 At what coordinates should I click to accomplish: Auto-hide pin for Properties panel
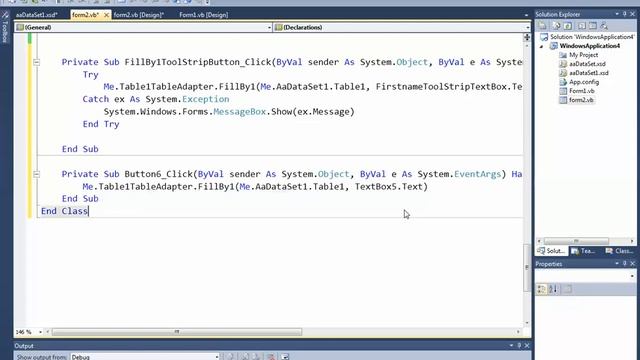coord(624,264)
